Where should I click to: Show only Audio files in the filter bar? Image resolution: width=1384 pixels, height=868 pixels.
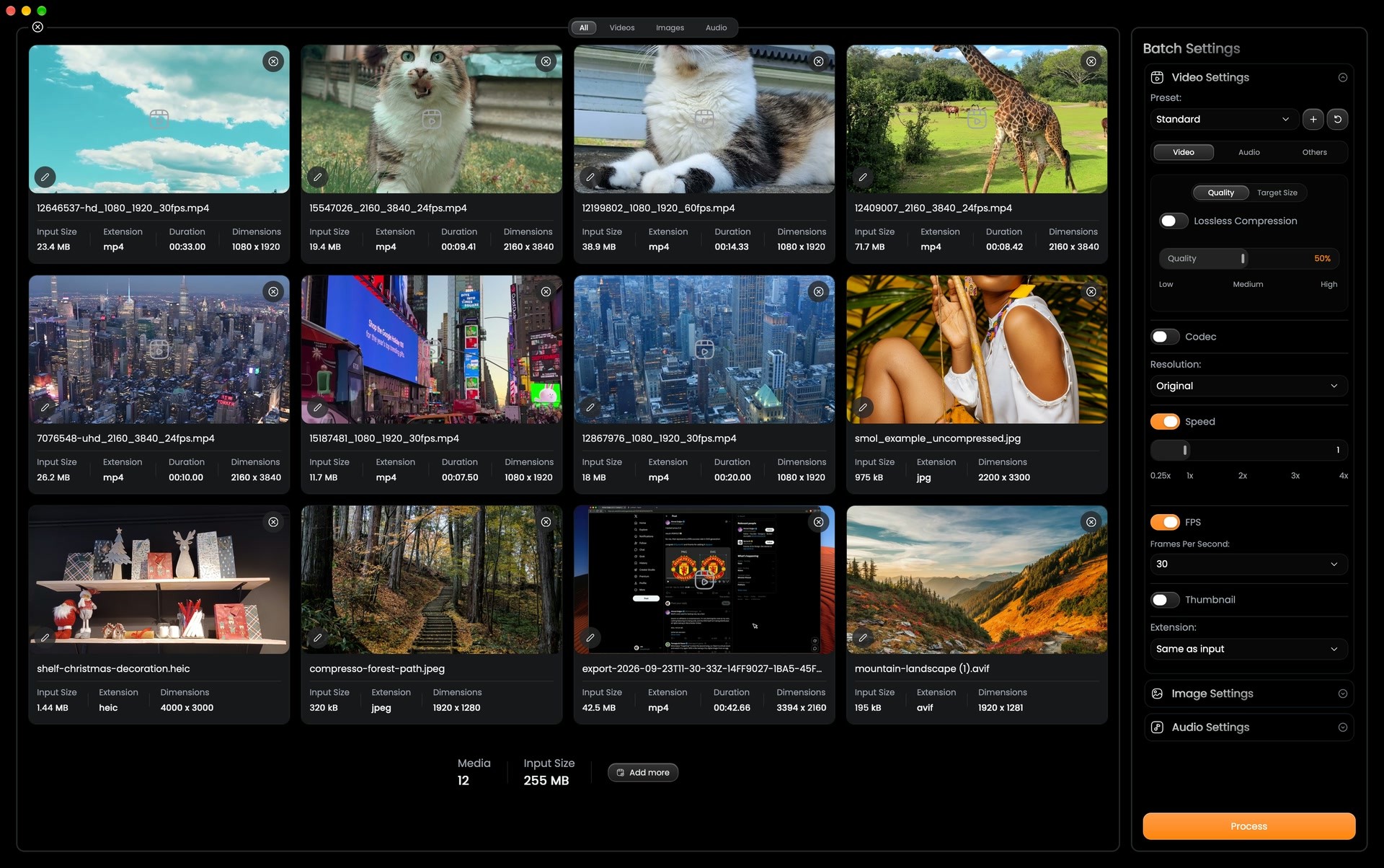[x=716, y=27]
